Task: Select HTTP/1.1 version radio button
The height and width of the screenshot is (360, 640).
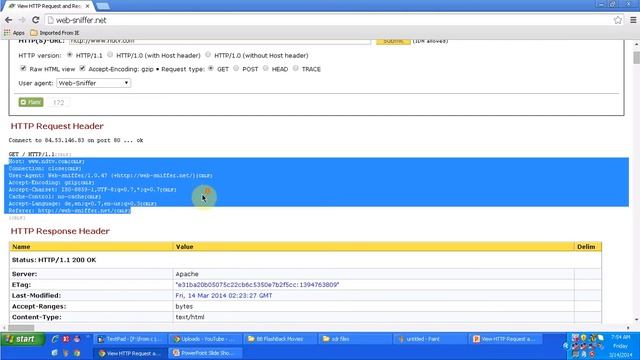Action: 69,55
